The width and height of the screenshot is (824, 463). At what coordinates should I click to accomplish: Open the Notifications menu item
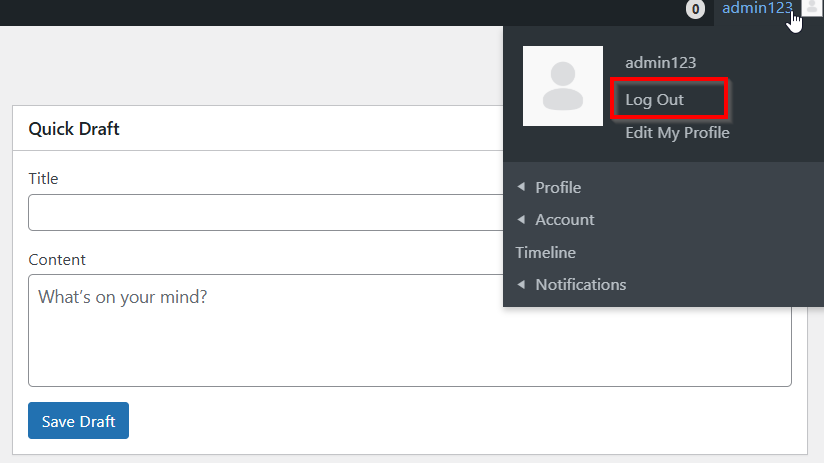point(581,285)
